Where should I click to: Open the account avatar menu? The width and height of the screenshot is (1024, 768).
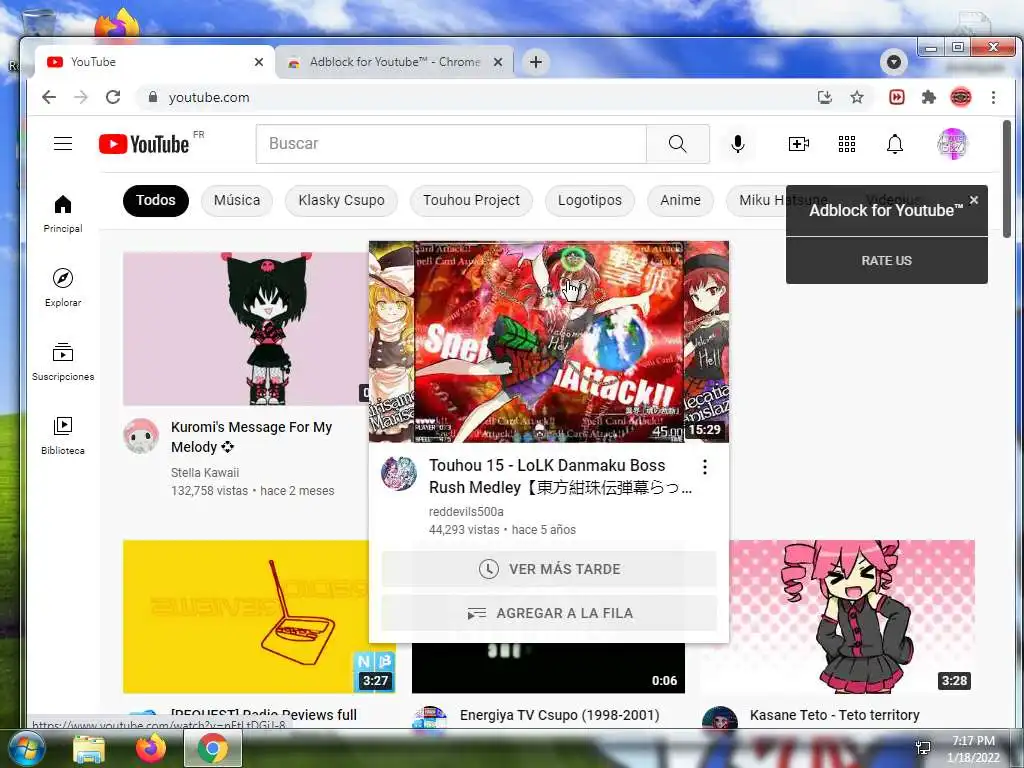pos(953,144)
